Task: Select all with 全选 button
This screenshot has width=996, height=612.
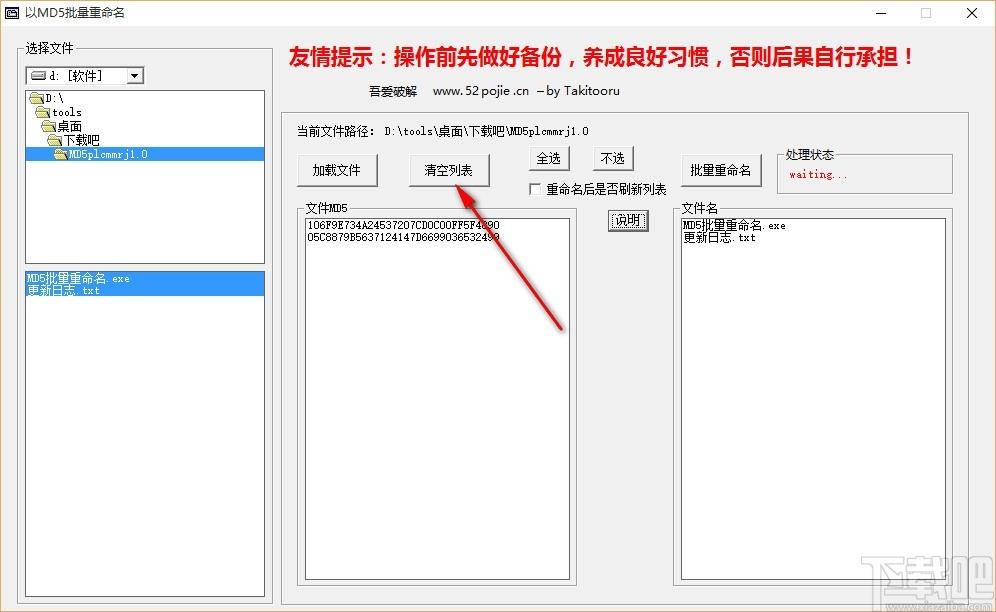Action: tap(549, 158)
